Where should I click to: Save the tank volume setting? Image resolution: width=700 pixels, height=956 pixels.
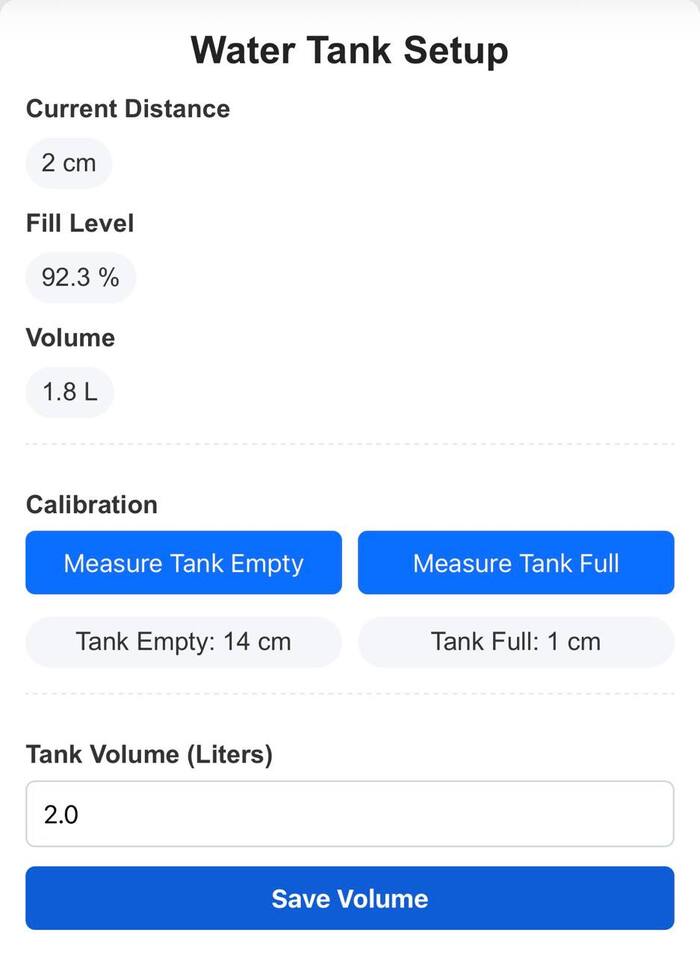coord(350,898)
